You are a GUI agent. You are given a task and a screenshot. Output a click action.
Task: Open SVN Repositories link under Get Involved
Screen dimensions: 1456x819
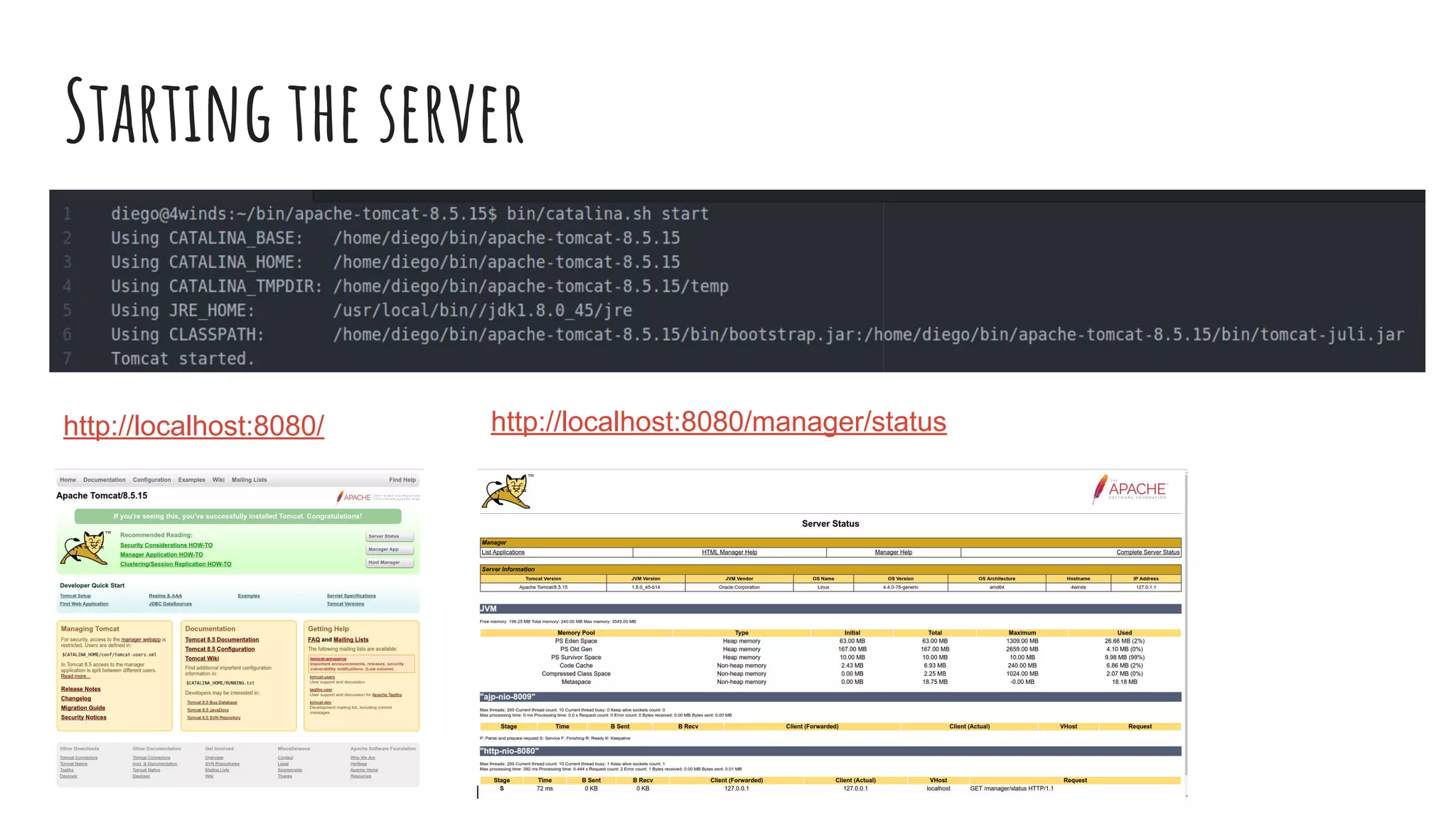[222, 764]
